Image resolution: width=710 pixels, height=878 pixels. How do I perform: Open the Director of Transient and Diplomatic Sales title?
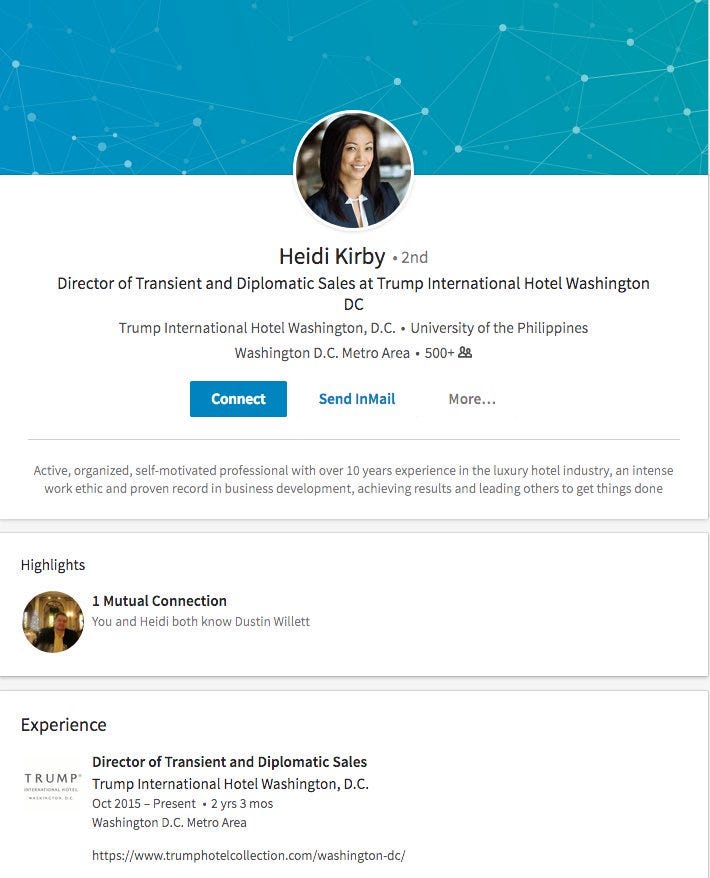click(x=230, y=762)
